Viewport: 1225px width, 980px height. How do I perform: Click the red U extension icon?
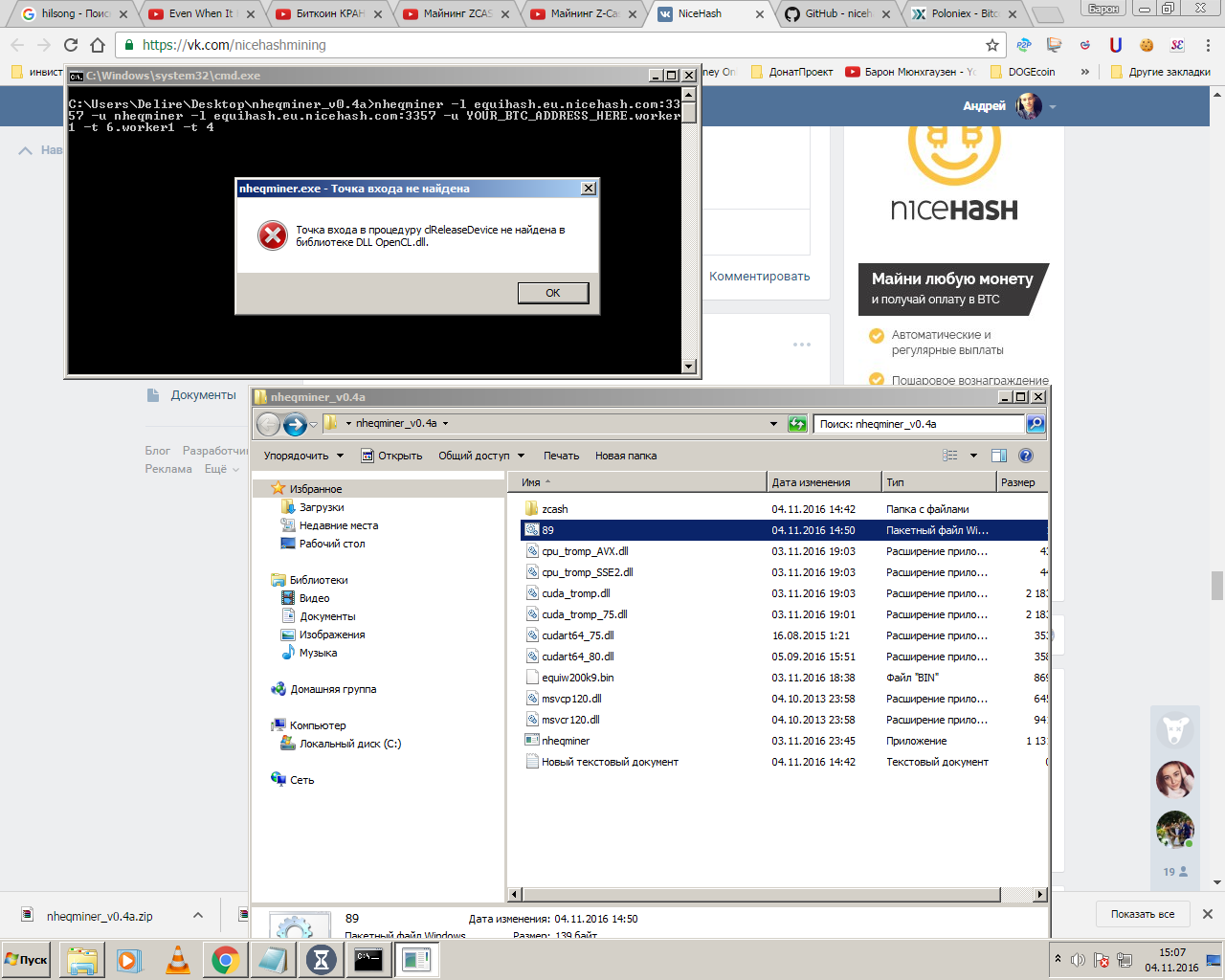click(1116, 45)
